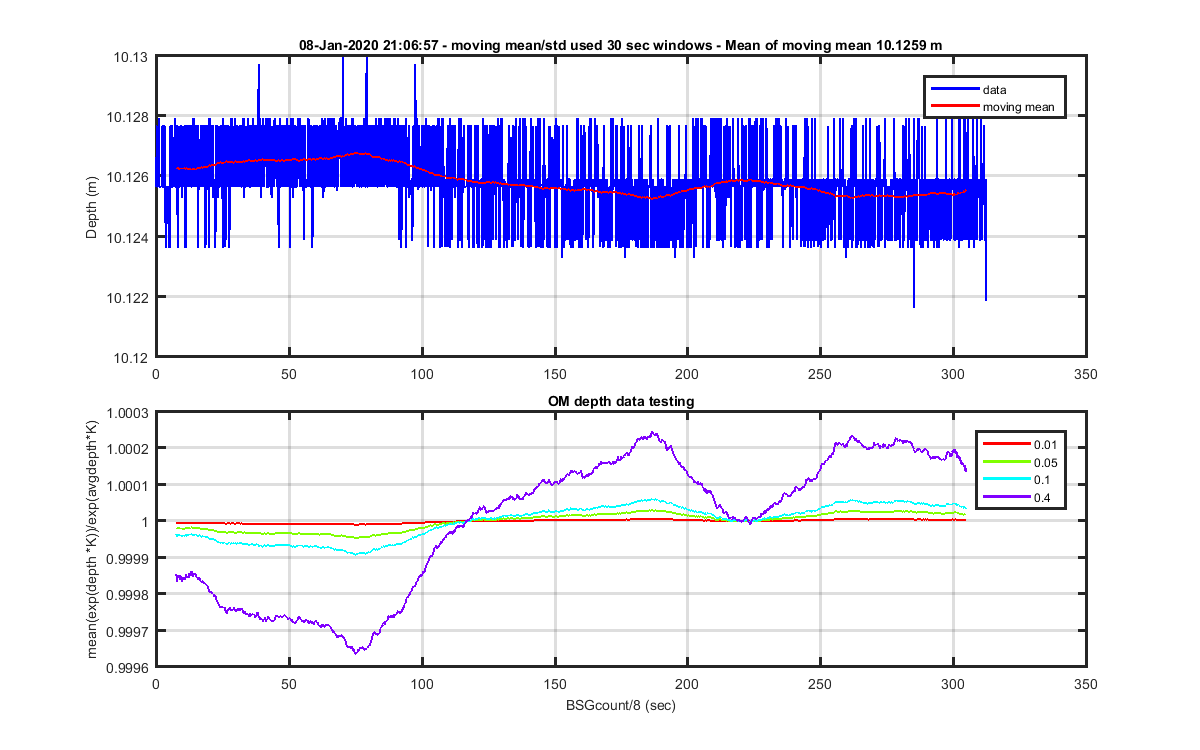Click the 150 x-axis tick of bottom plot
Screen dimensions: 1200x750
554,684
